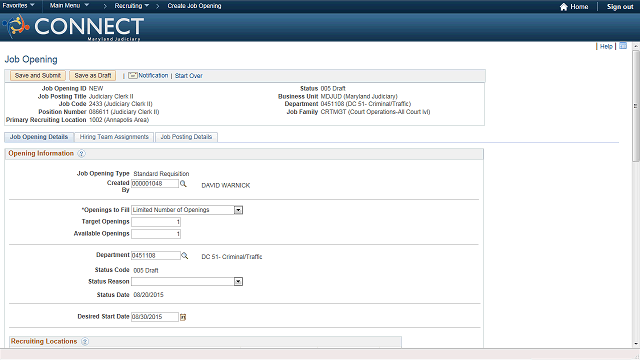Open the Favorites dropdown menu
This screenshot has height=360, width=640.
pos(18,5)
